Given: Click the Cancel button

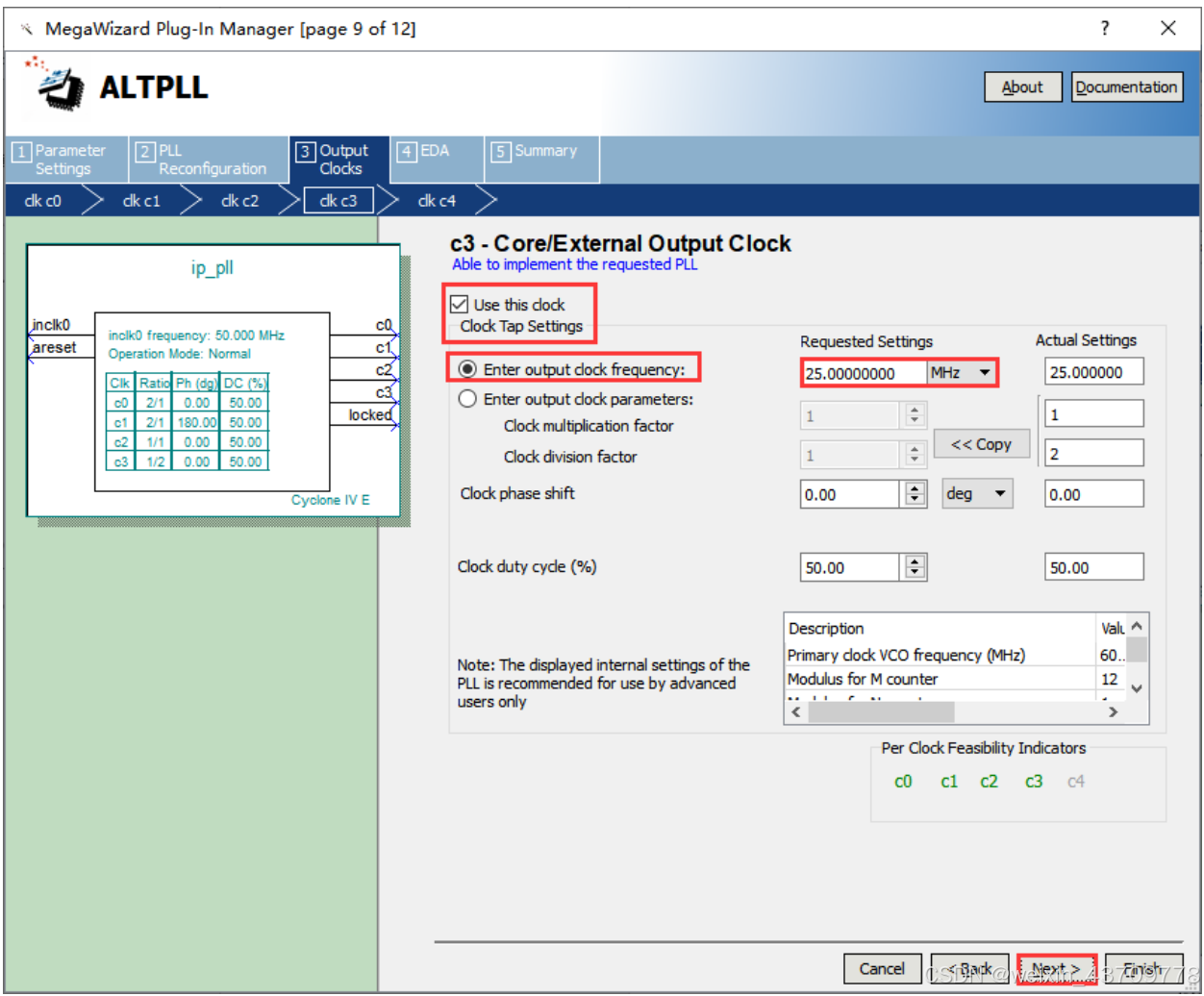Looking at the screenshot, I should [x=882, y=968].
